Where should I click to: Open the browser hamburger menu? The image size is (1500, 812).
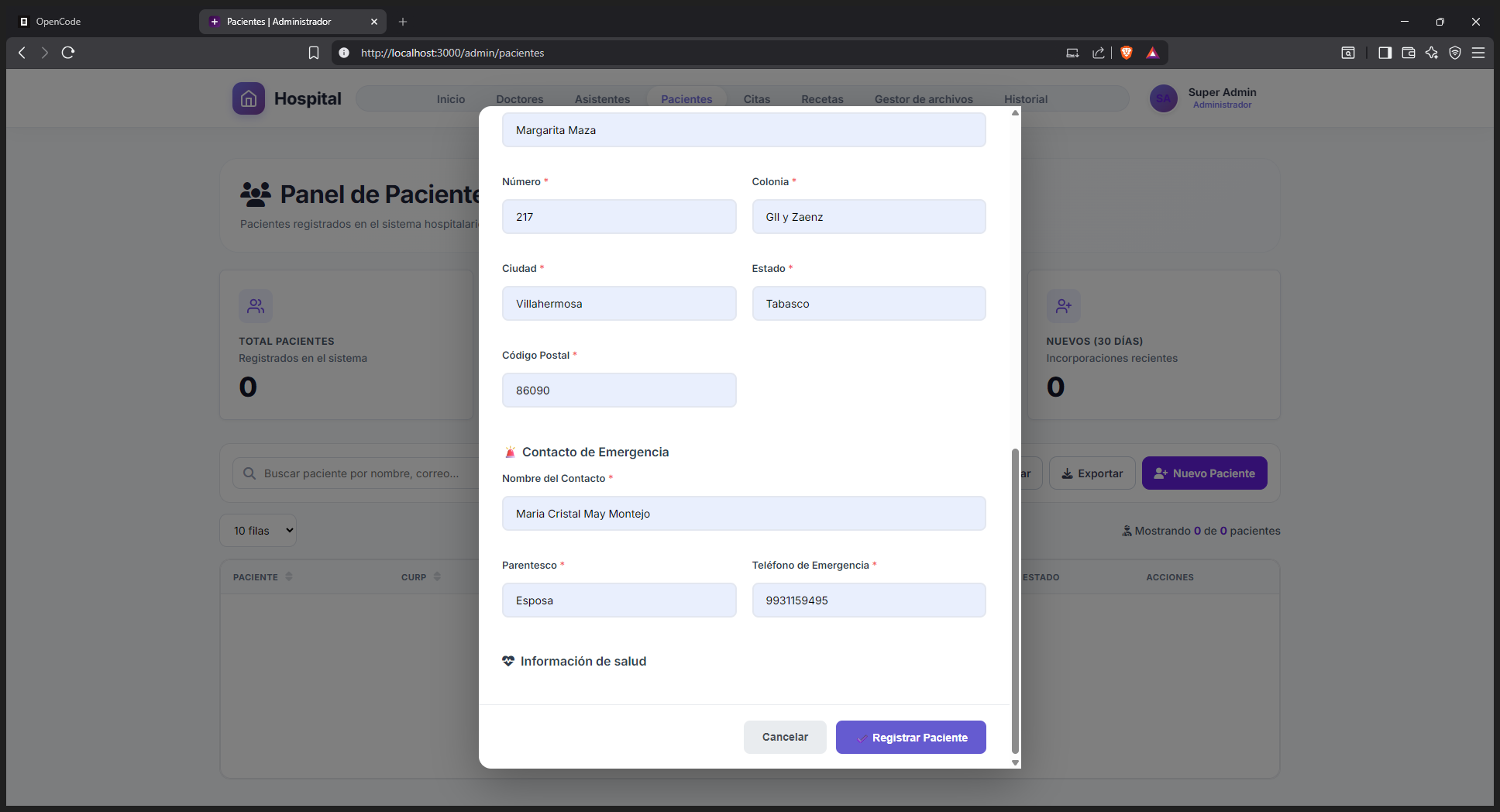click(1478, 53)
